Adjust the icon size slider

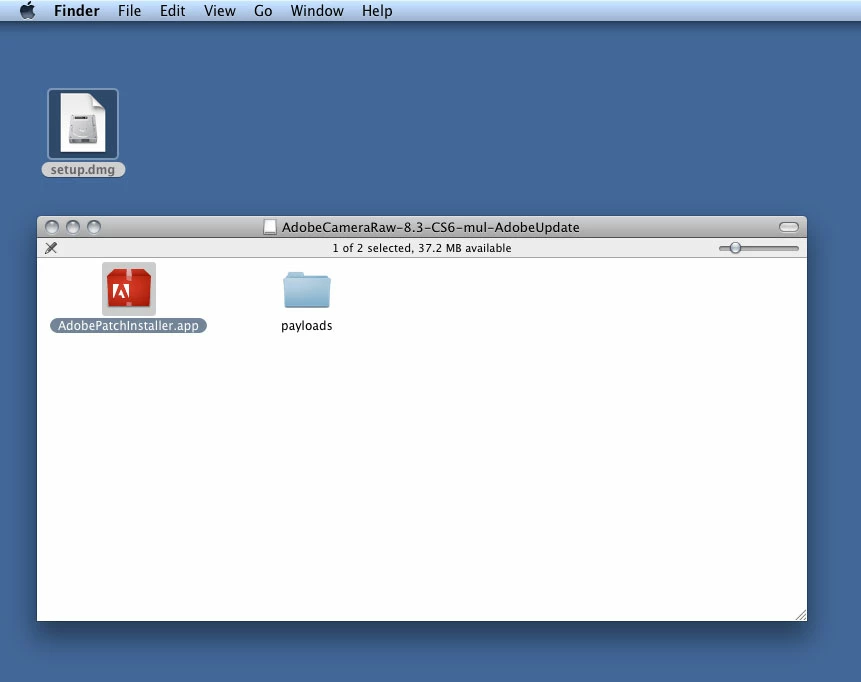tap(735, 248)
